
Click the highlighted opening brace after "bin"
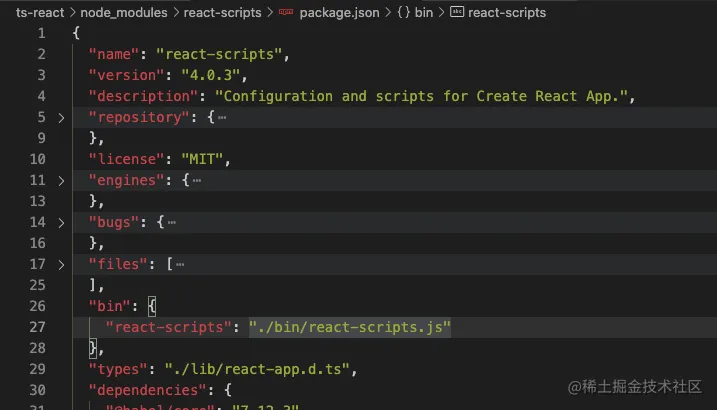152,306
